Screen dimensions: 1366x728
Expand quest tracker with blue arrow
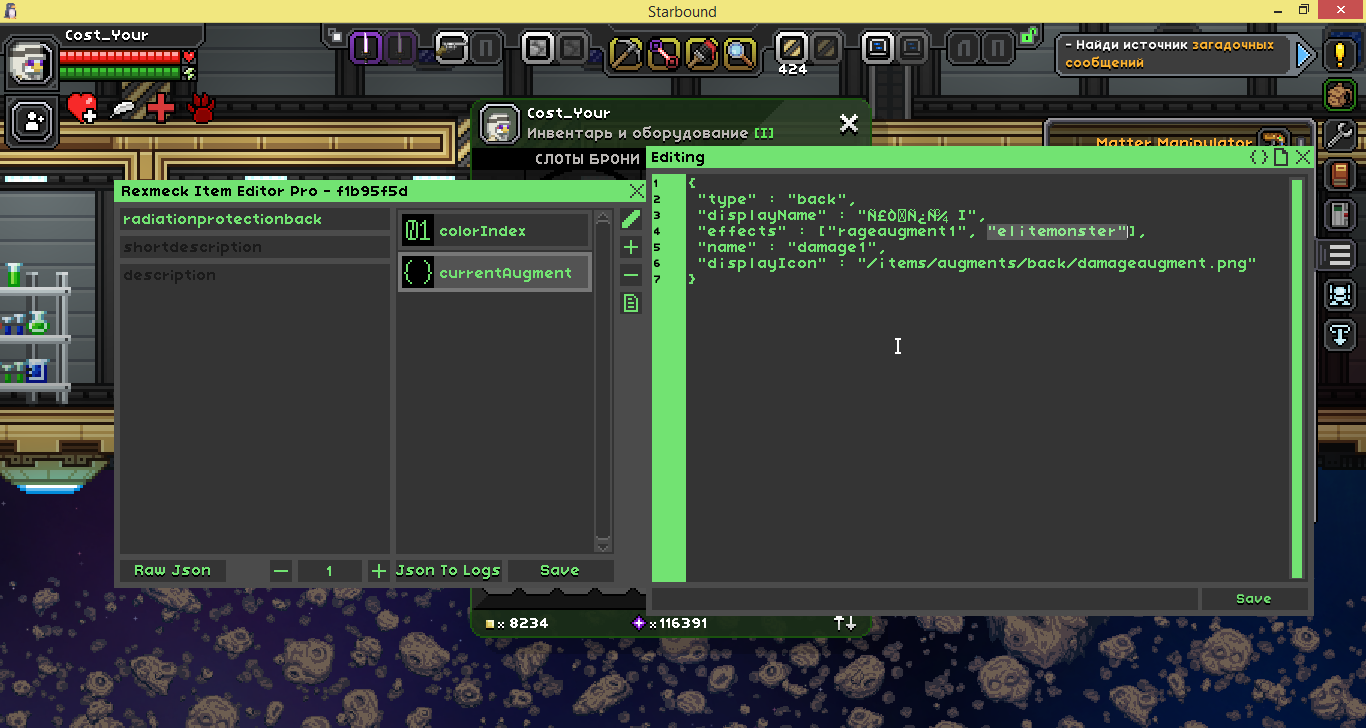(1304, 55)
